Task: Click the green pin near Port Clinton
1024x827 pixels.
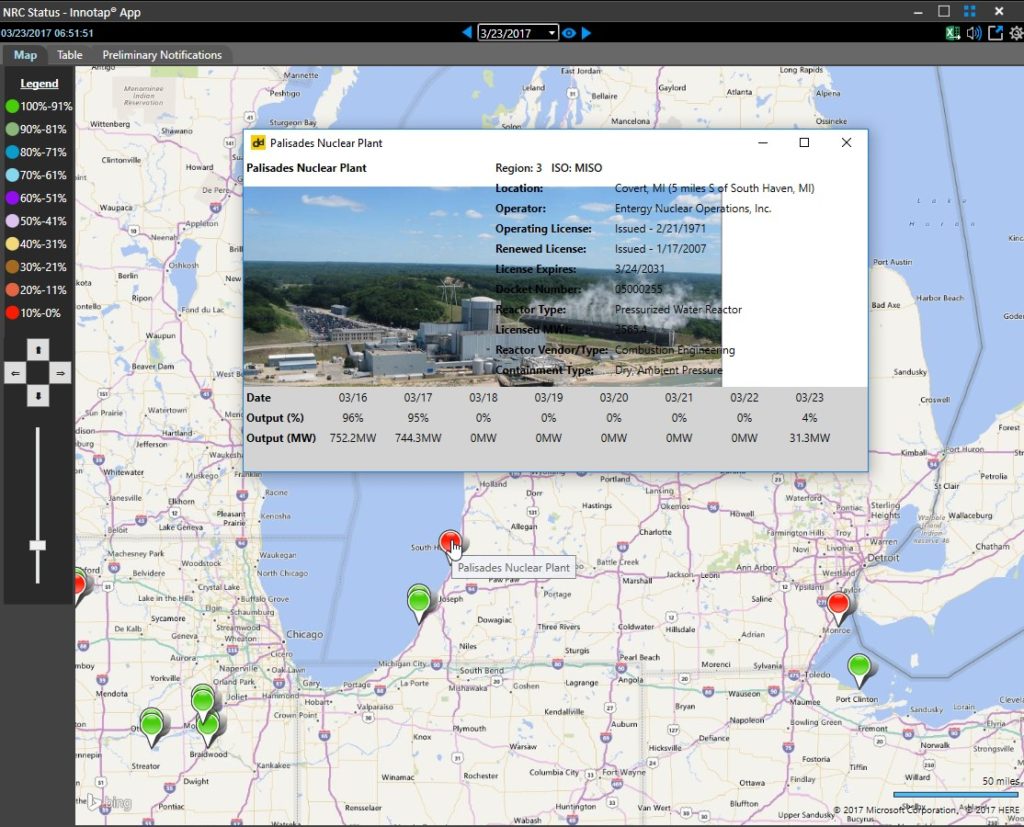Action: tap(859, 667)
